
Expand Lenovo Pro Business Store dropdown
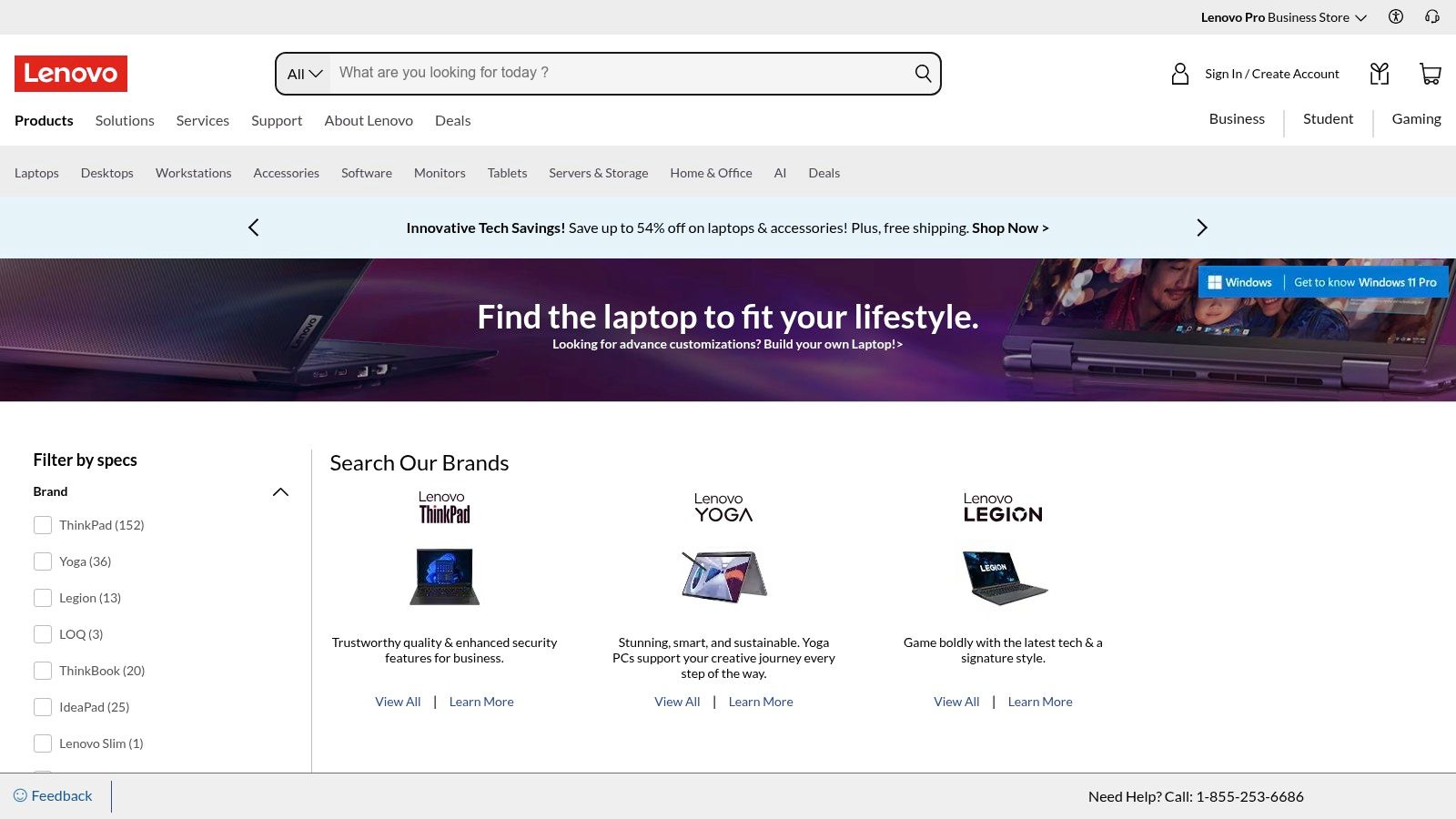tap(1283, 17)
